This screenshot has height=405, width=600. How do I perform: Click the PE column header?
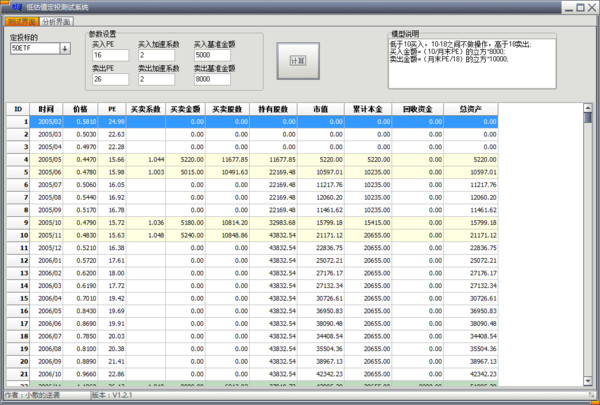(112, 109)
